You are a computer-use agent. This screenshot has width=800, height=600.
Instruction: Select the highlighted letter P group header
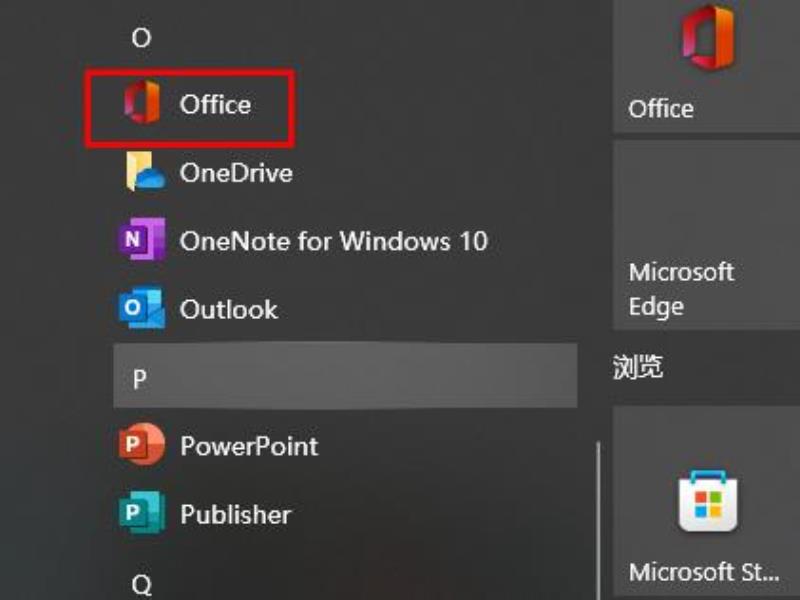tap(345, 376)
